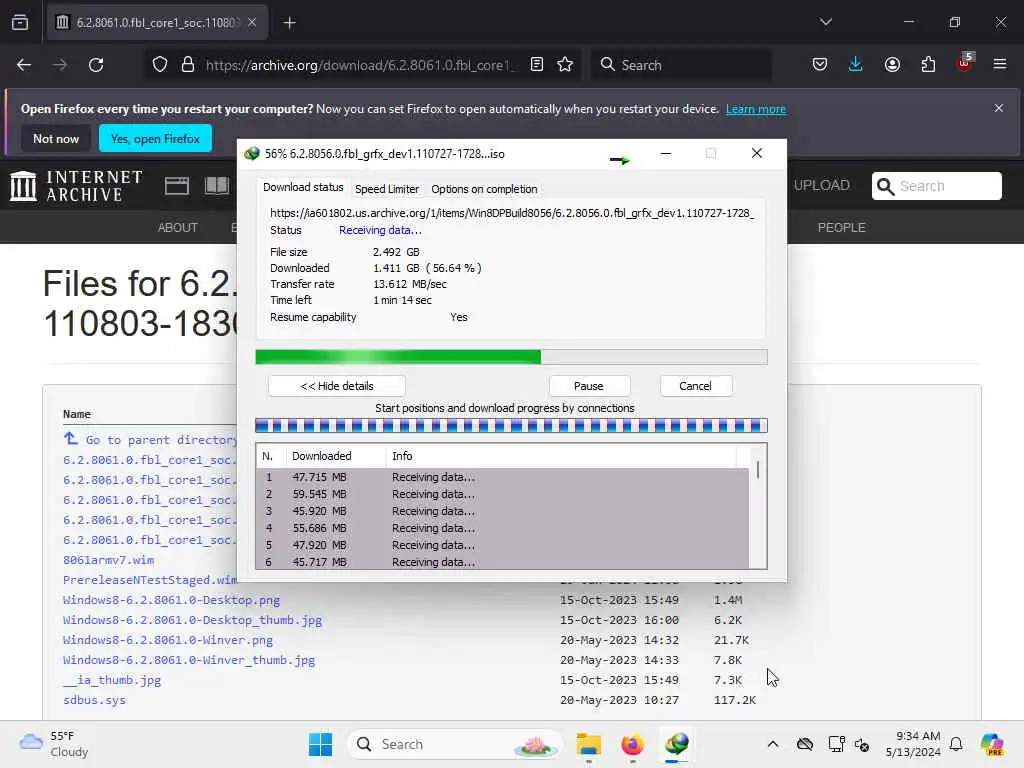Open the Firefox hamburger menu
This screenshot has width=1024, height=768.
tap(1000, 65)
